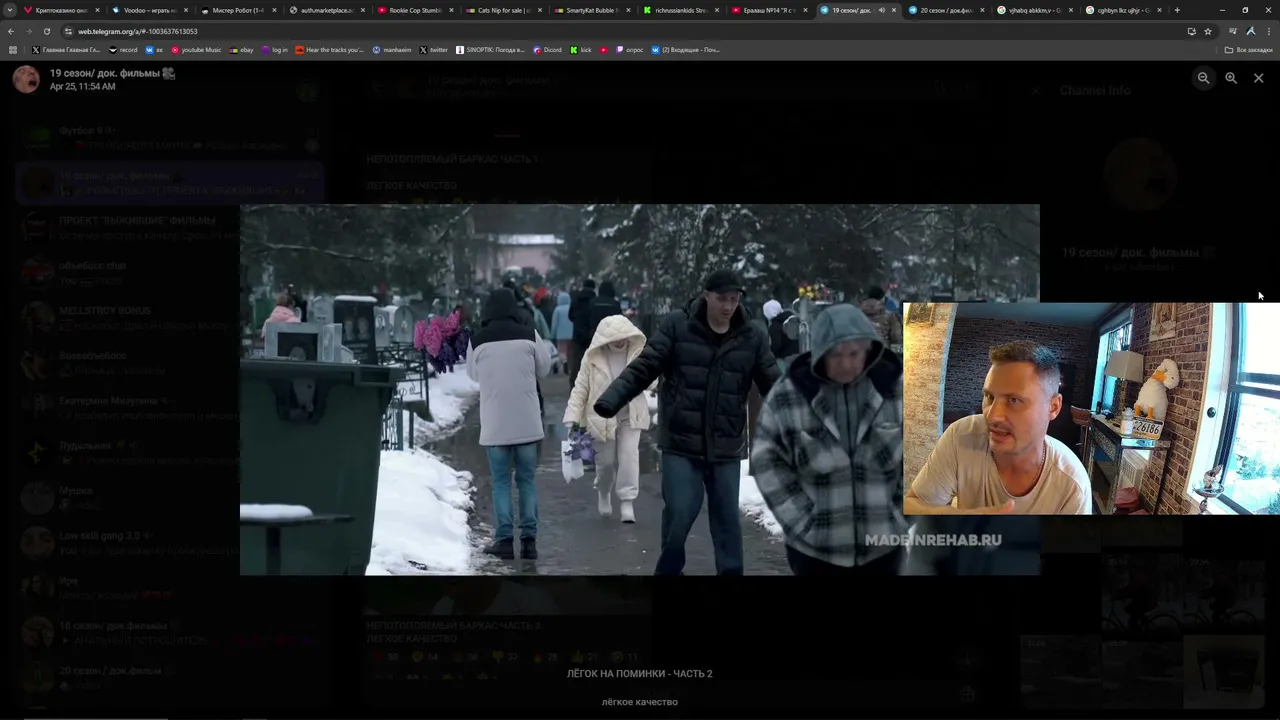The image size is (1280, 720).
Task: Open the media controls toolbar icon
Action: tap(1232, 31)
